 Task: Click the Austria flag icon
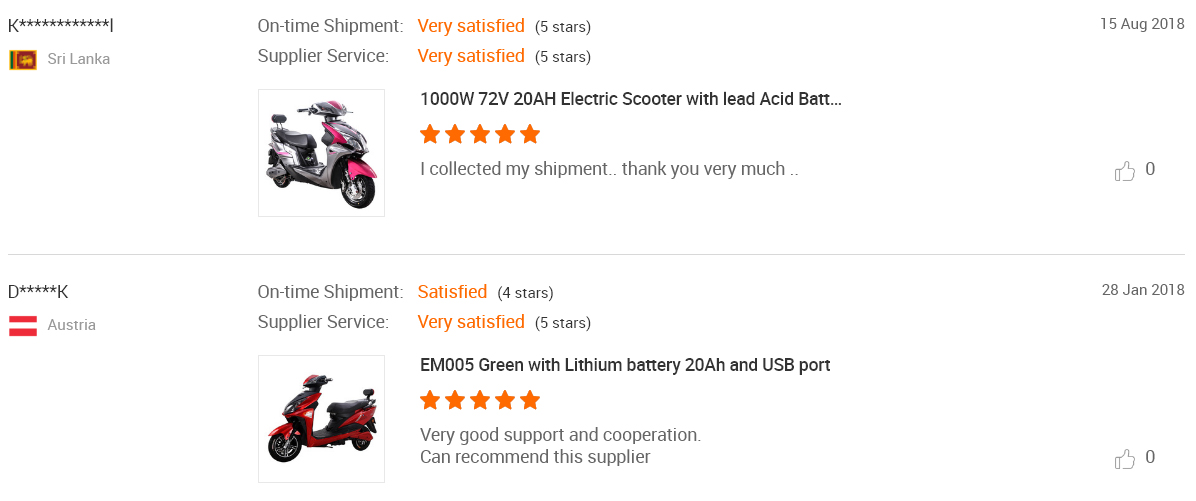click(x=23, y=326)
